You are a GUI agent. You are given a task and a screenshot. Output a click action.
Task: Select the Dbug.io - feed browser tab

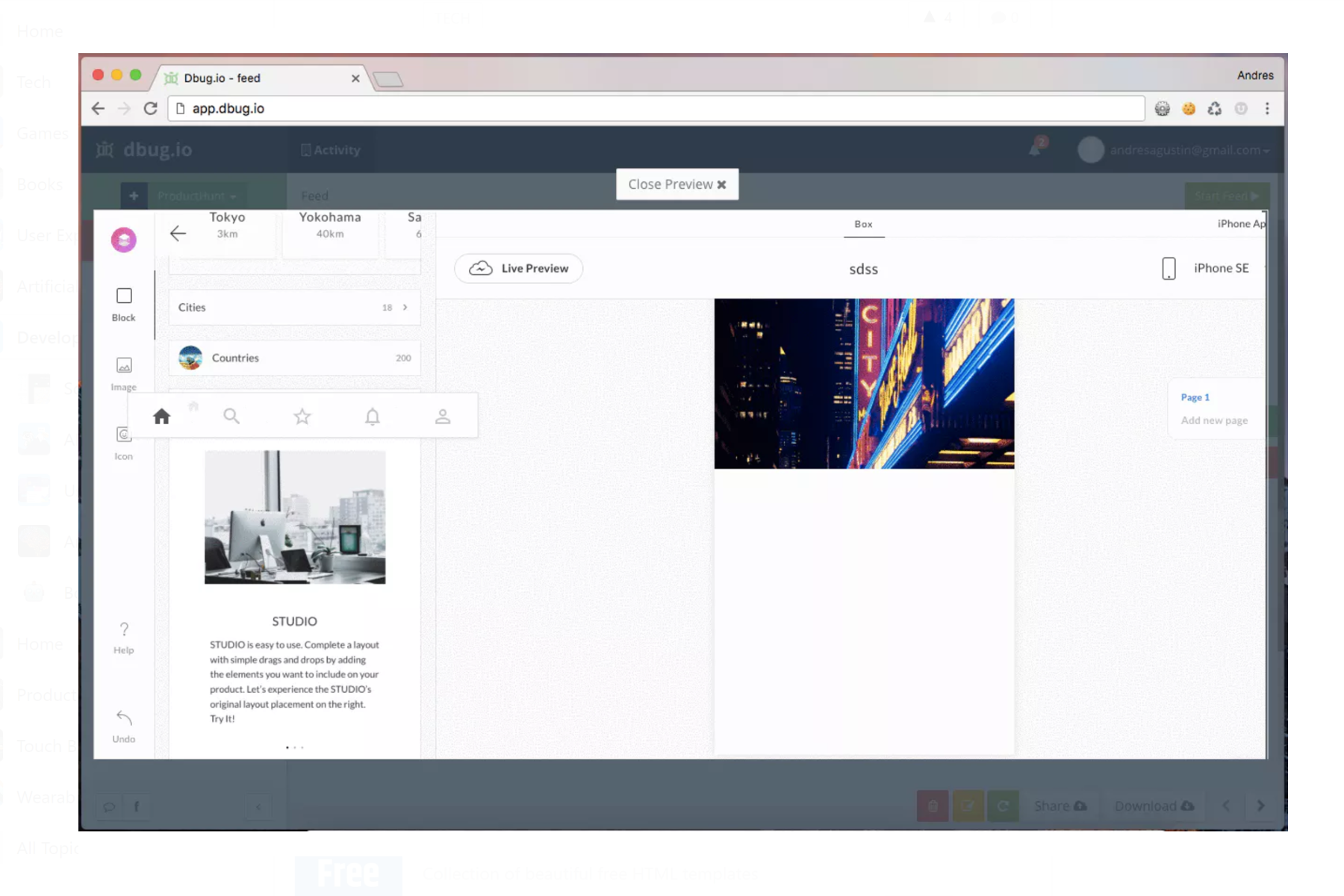[x=261, y=78]
